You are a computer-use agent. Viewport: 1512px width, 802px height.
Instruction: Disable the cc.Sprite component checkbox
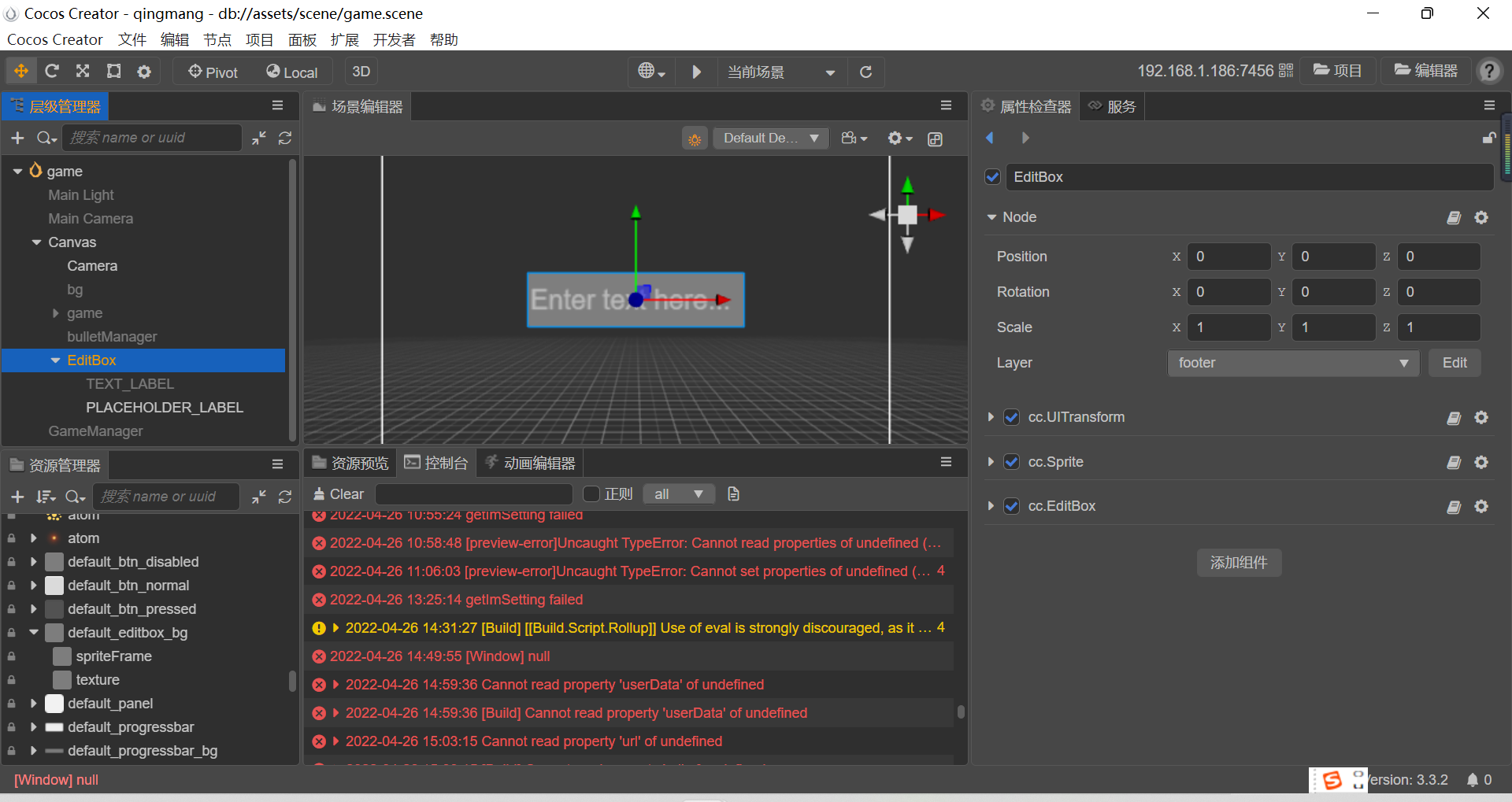pyautogui.click(x=1012, y=462)
